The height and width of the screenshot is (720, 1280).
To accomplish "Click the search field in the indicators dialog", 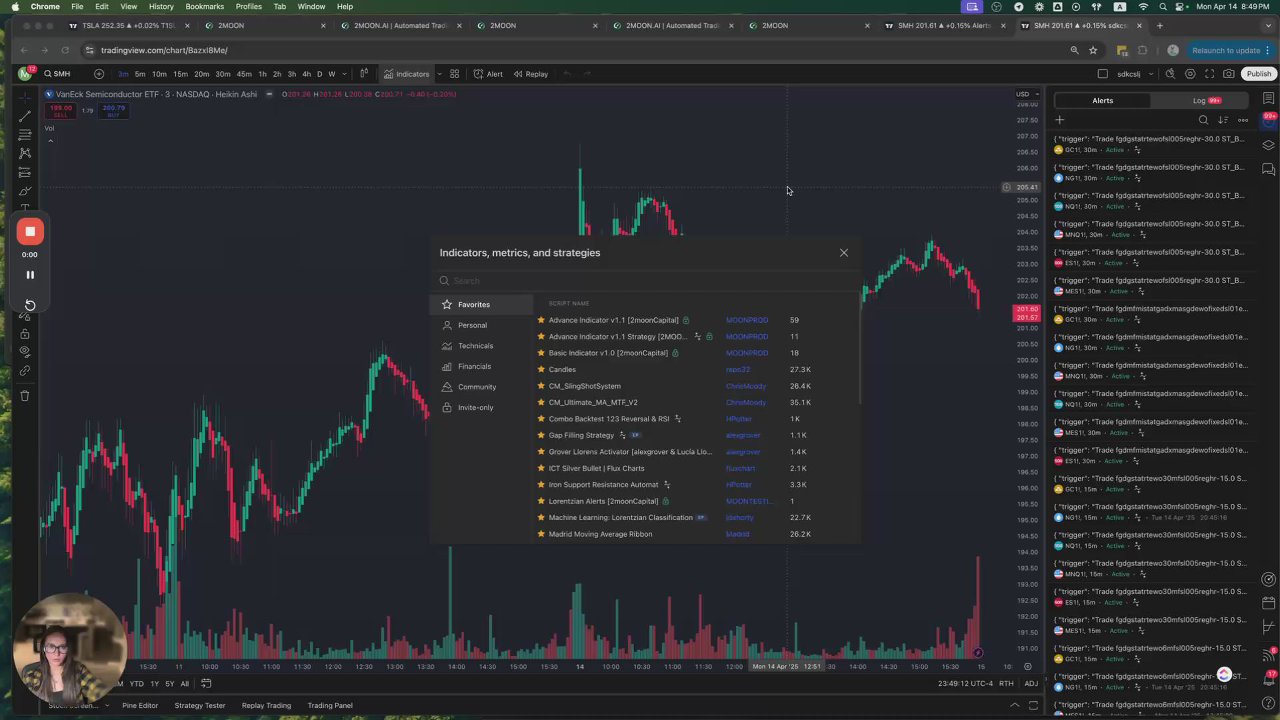I will pos(645,281).
